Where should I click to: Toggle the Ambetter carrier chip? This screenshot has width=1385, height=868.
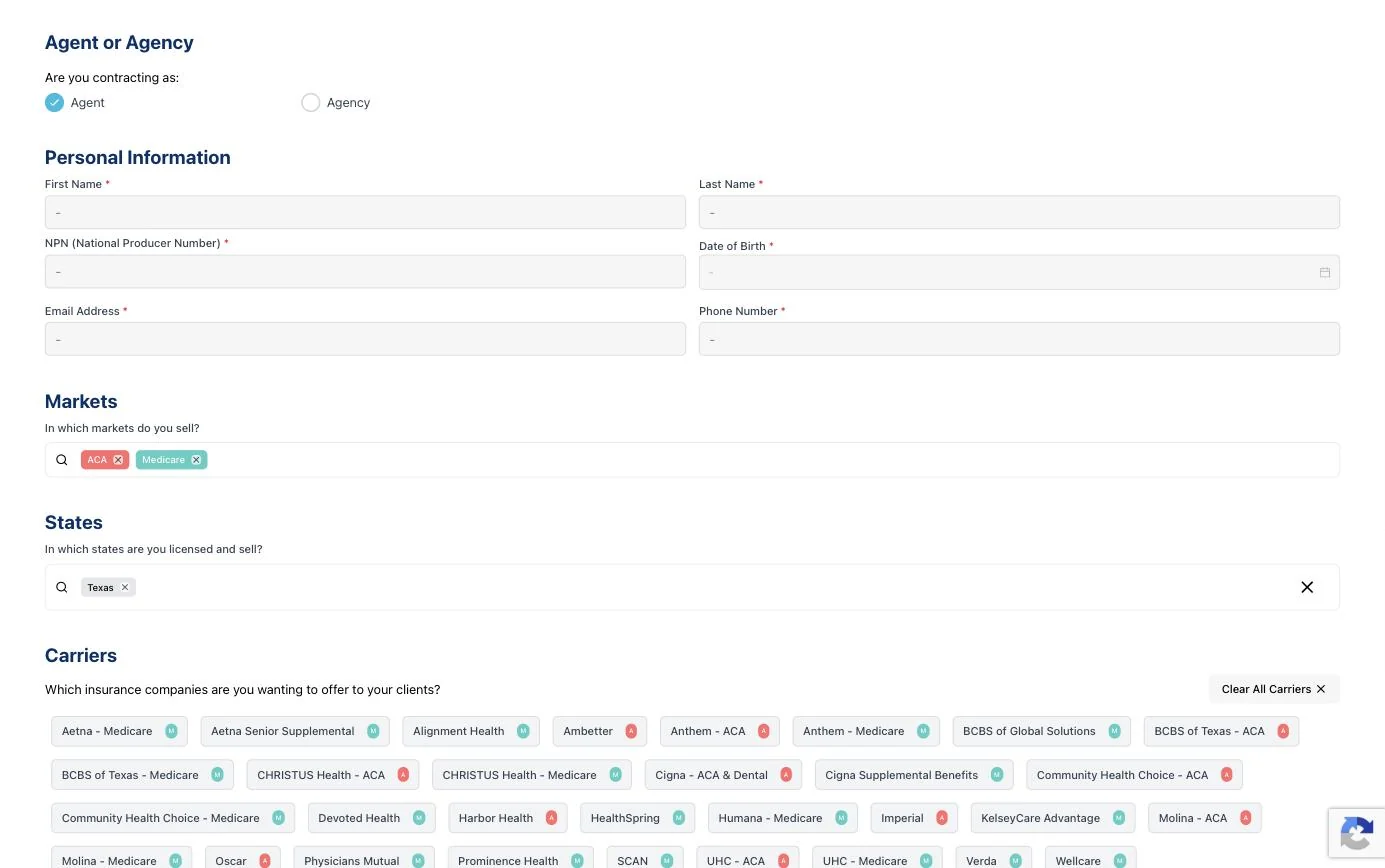point(600,731)
